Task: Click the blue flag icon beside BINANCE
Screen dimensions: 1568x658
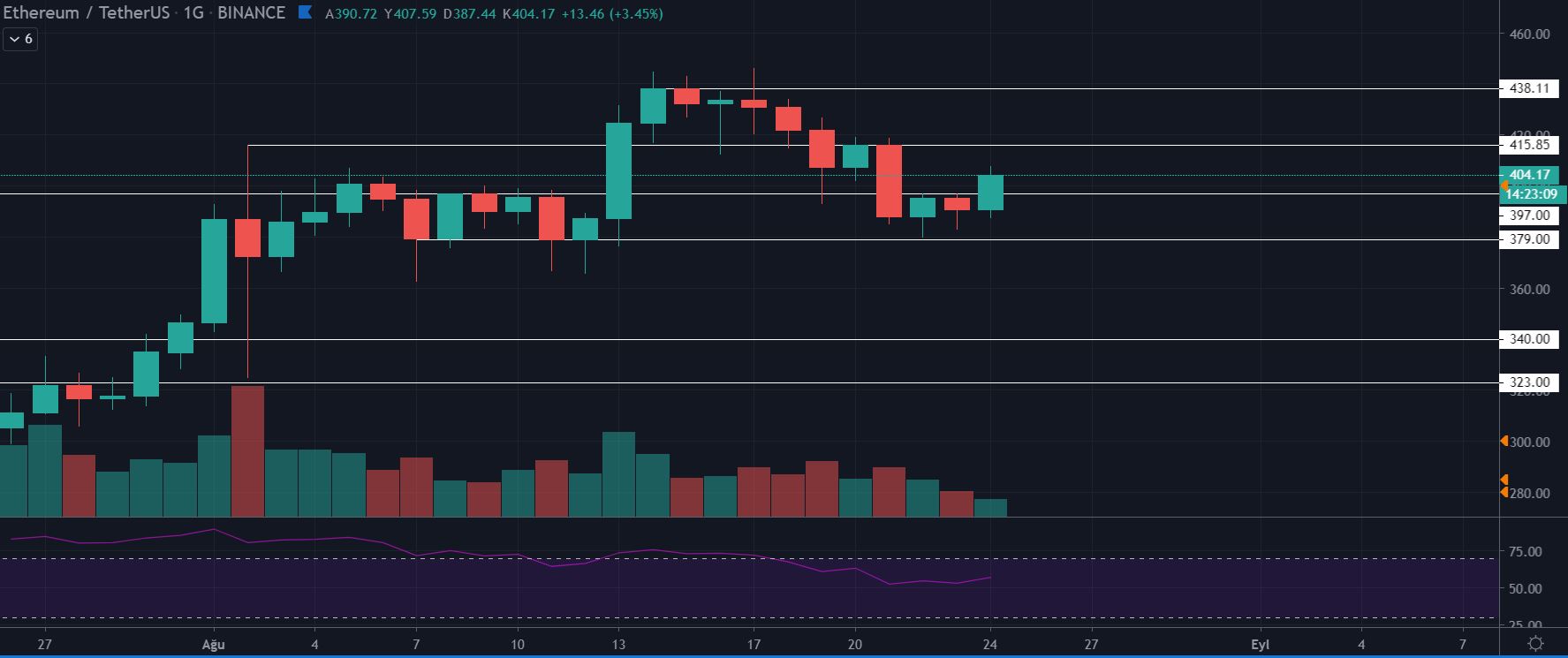Action: (x=305, y=12)
